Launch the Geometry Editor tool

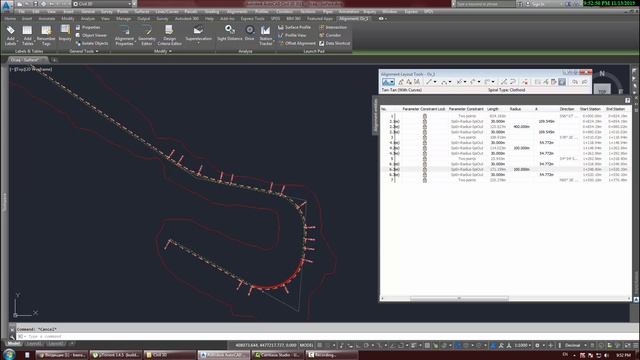click(147, 35)
